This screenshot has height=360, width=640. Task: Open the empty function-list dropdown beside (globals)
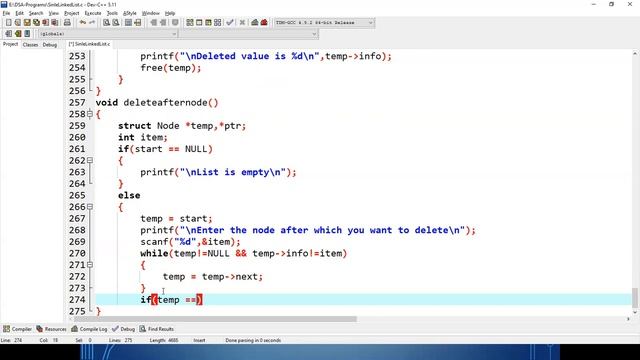(249, 34)
